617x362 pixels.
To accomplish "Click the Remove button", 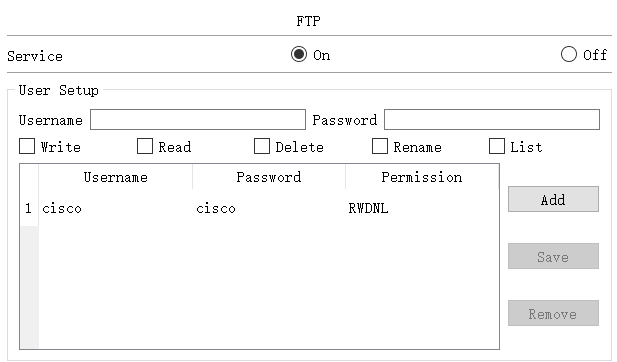I will [553, 313].
